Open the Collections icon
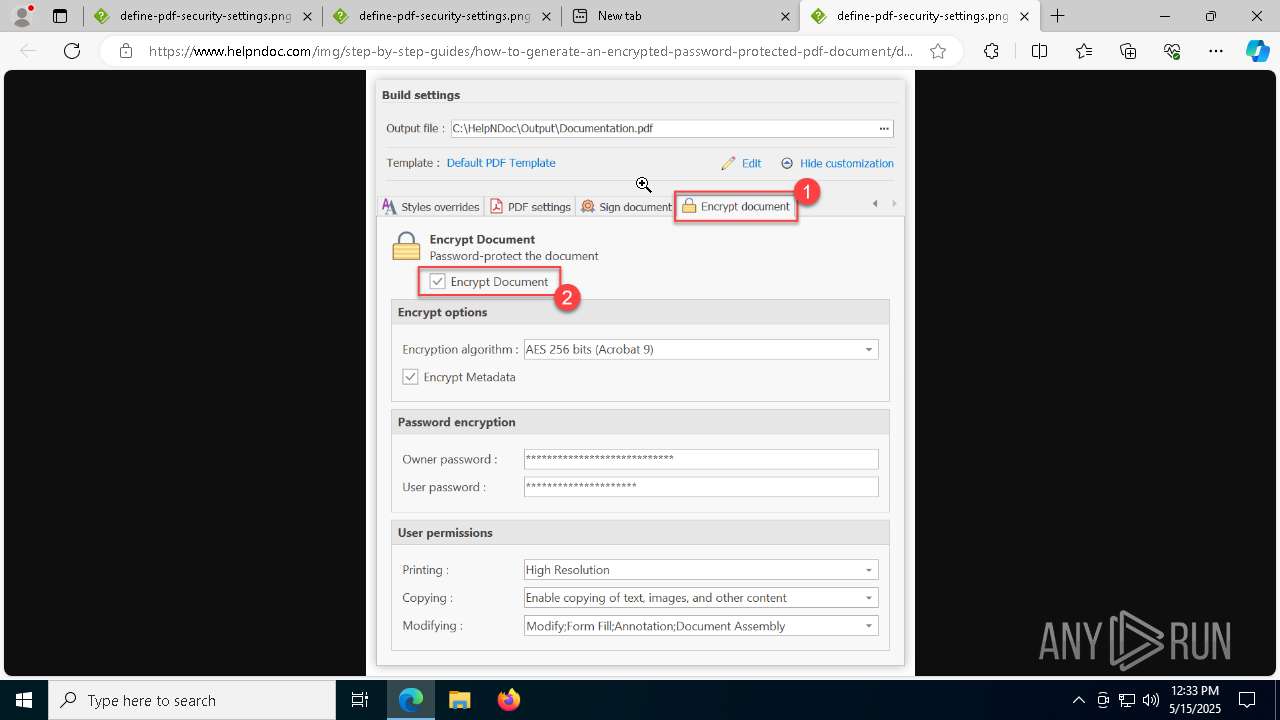The height and width of the screenshot is (720, 1280). coord(1128,52)
